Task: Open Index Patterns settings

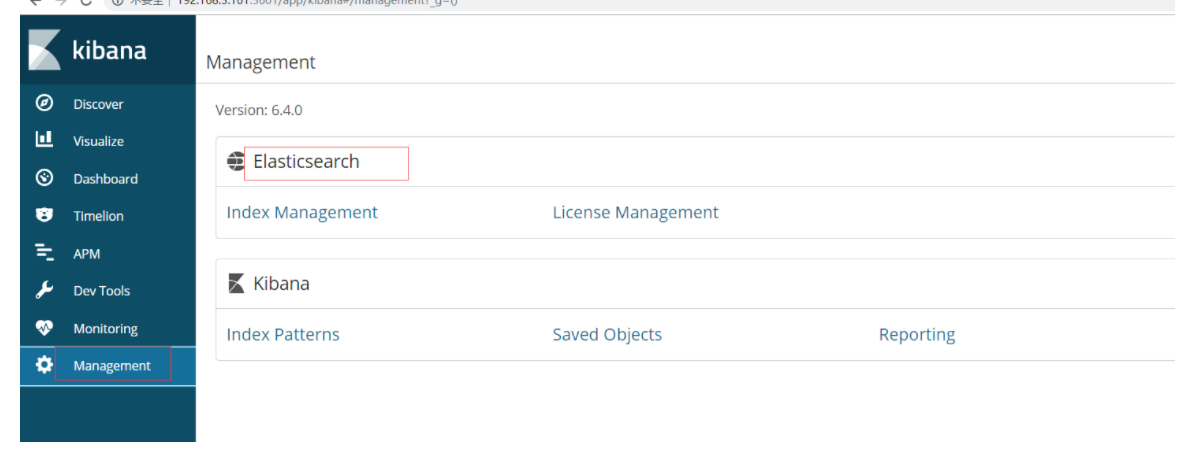Action: [x=283, y=335]
